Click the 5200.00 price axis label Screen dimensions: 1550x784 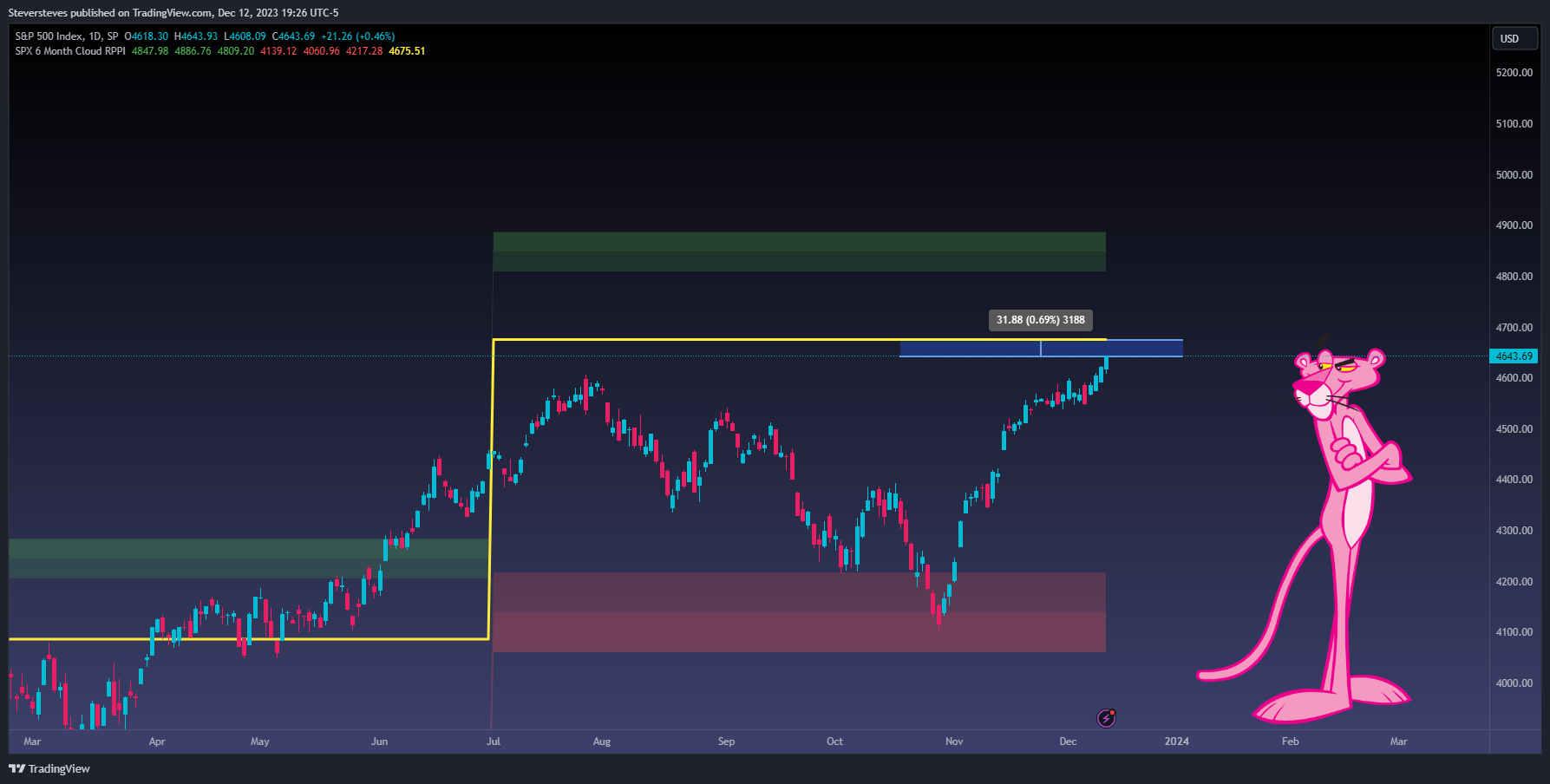click(x=1514, y=73)
